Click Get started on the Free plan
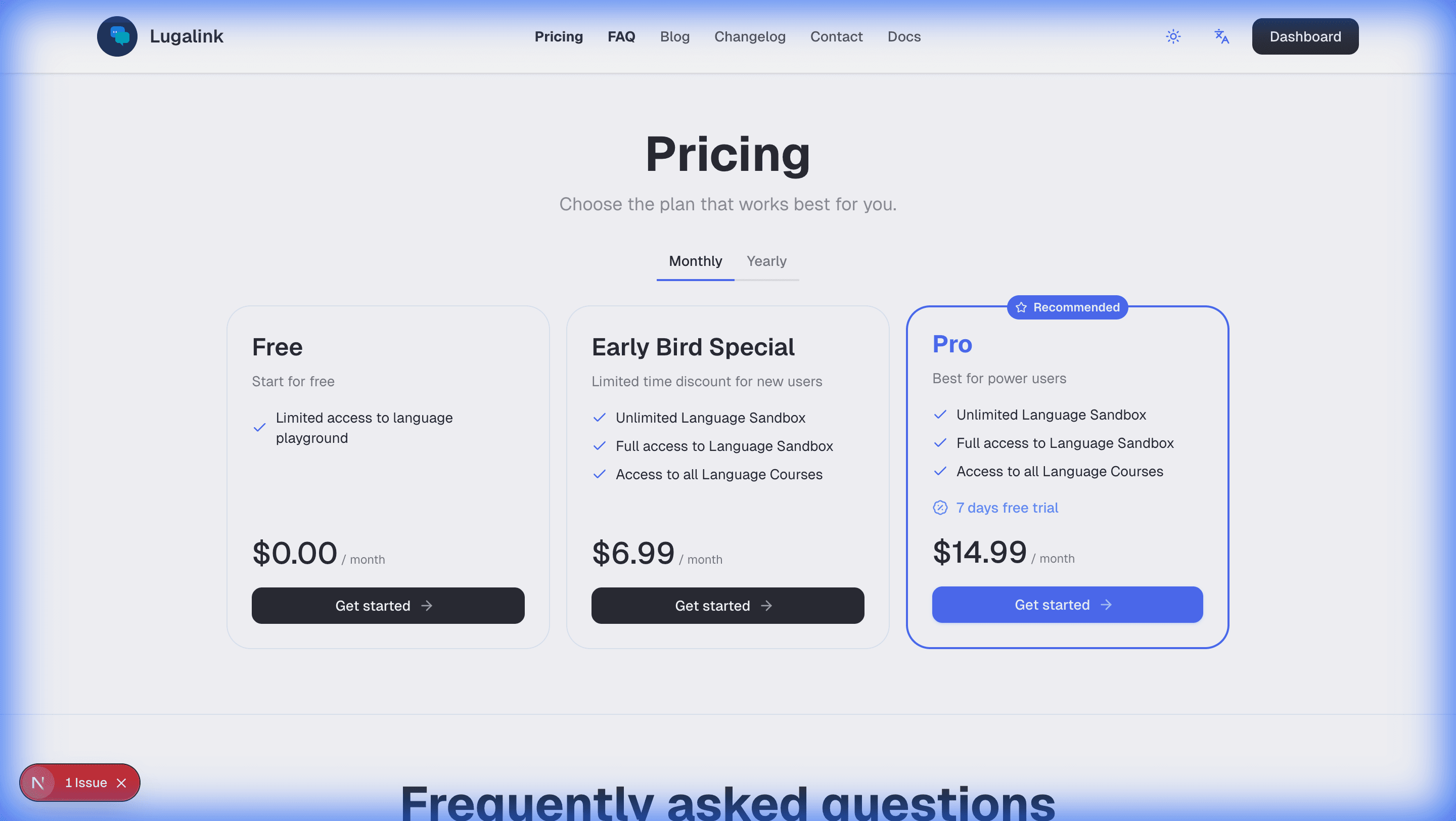 coord(388,605)
